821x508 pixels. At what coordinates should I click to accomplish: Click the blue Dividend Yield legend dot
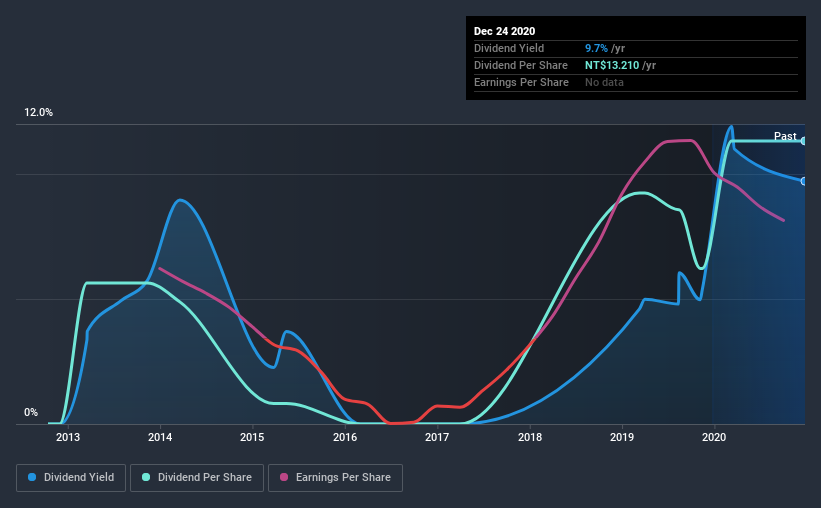[x=32, y=477]
